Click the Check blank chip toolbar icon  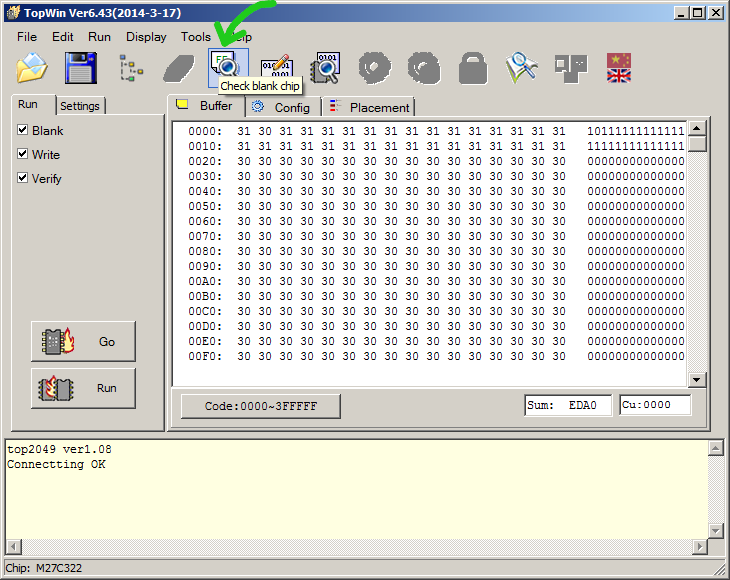pyautogui.click(x=227, y=66)
